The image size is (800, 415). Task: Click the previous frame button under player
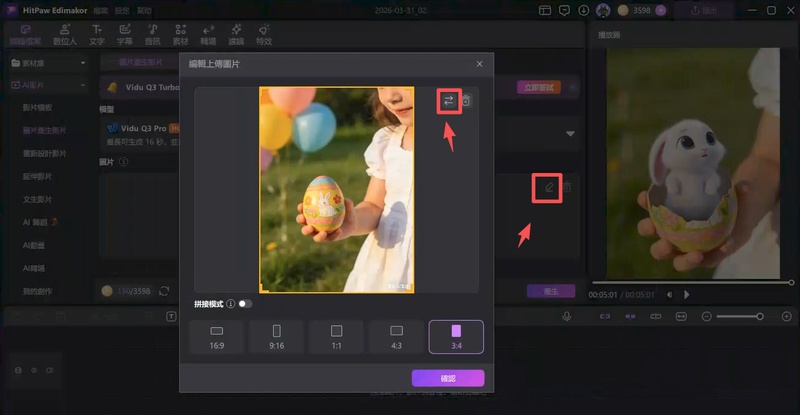(669, 295)
